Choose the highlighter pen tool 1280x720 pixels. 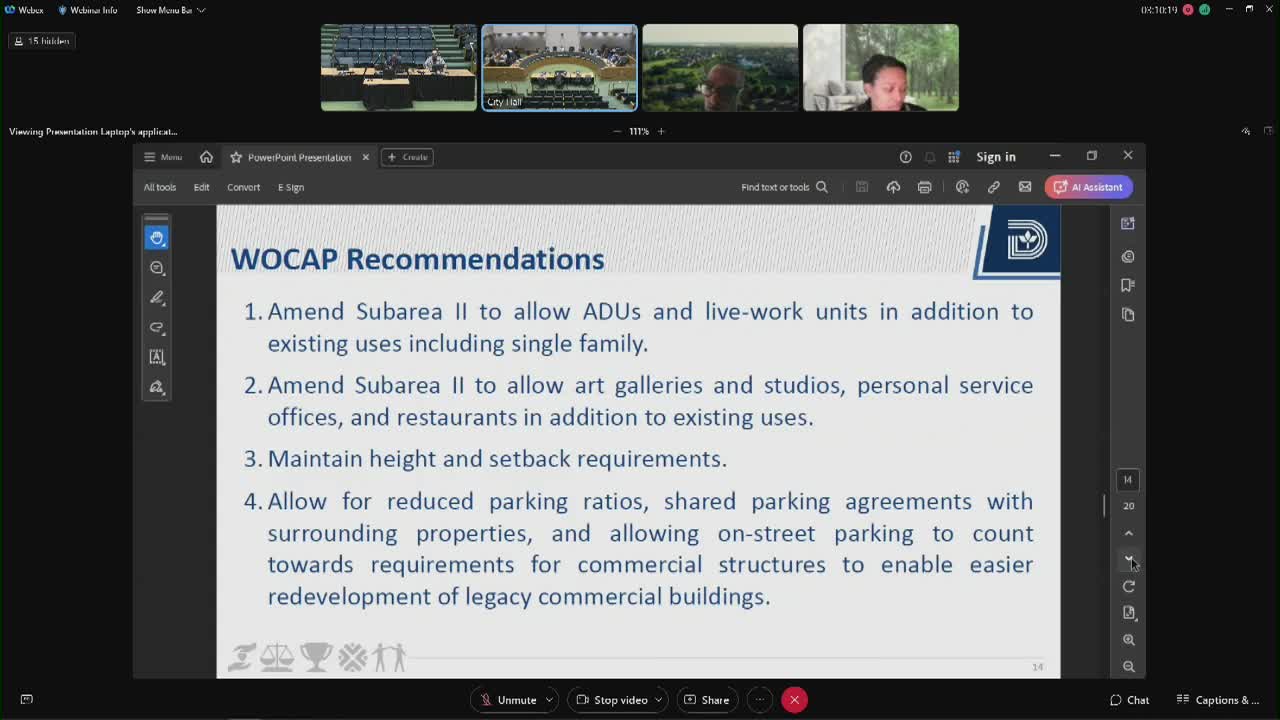coord(157,298)
